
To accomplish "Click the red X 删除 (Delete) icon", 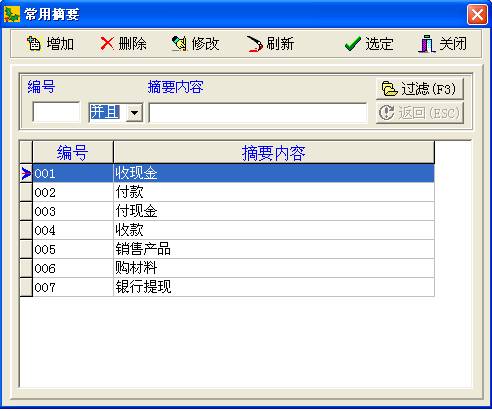I will pyautogui.click(x=107, y=44).
